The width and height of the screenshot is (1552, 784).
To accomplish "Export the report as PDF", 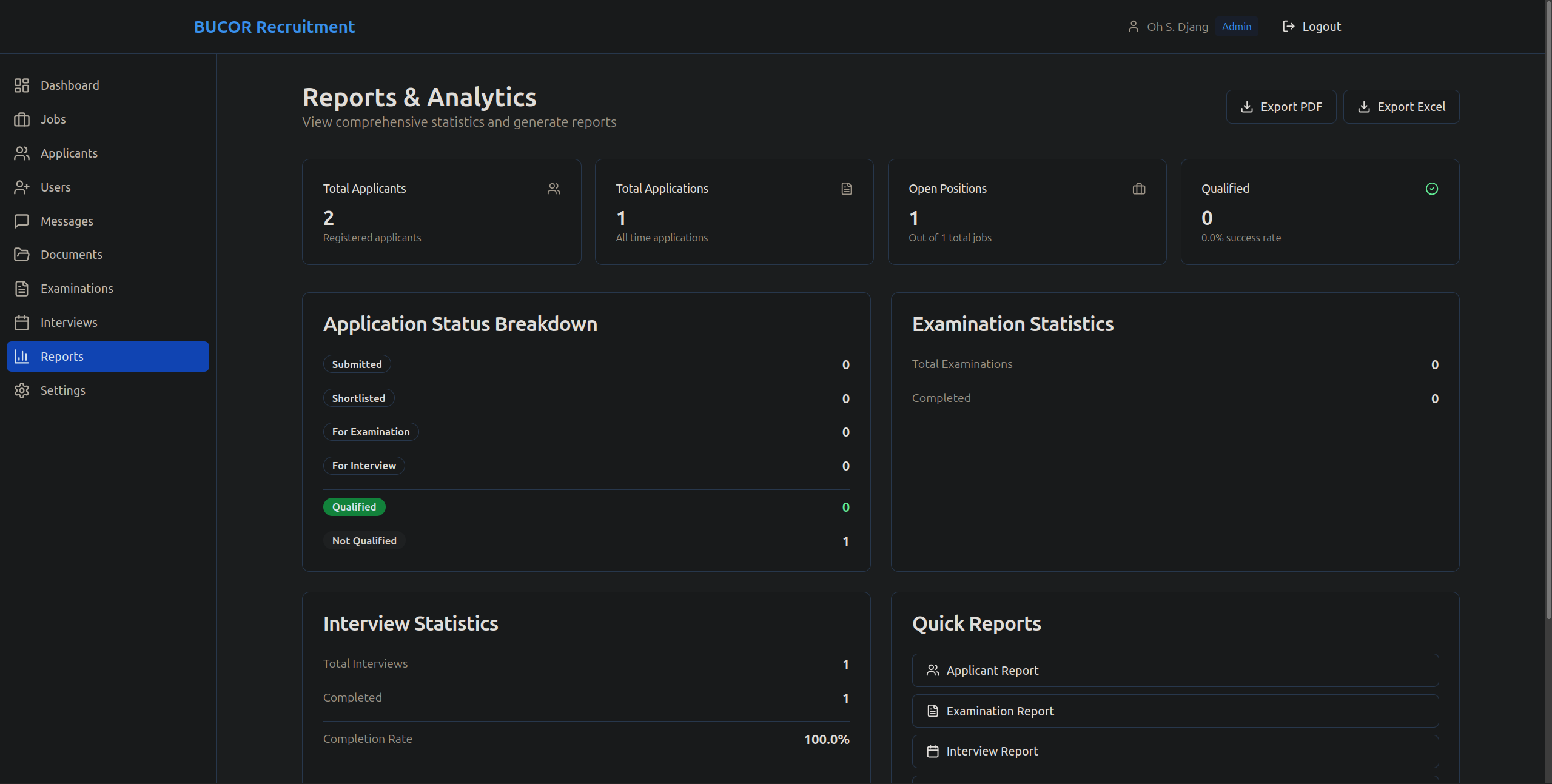I will pyautogui.click(x=1281, y=107).
